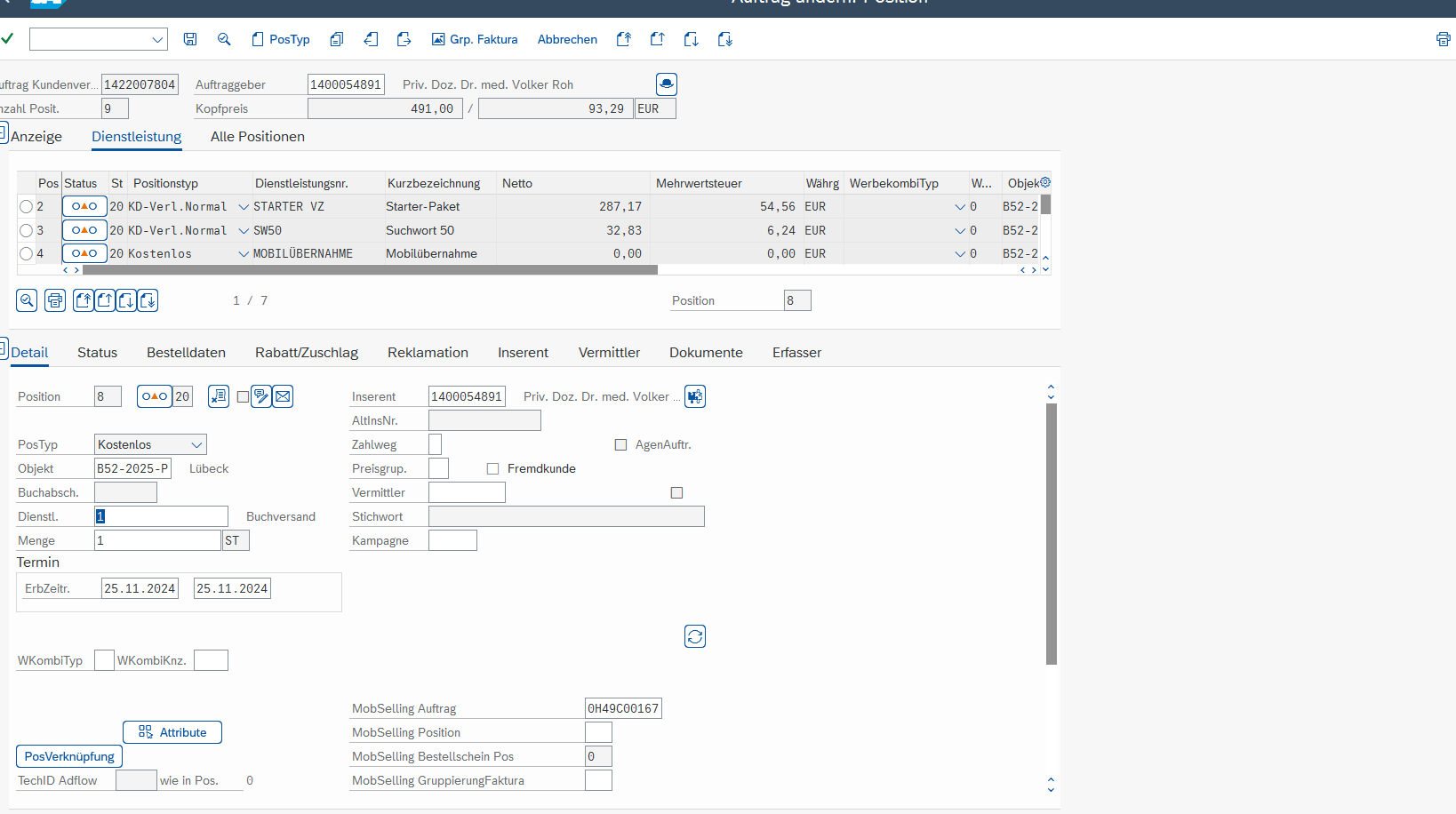Click Abbrechen to cancel
This screenshot has height=814, width=1456.
point(567,39)
